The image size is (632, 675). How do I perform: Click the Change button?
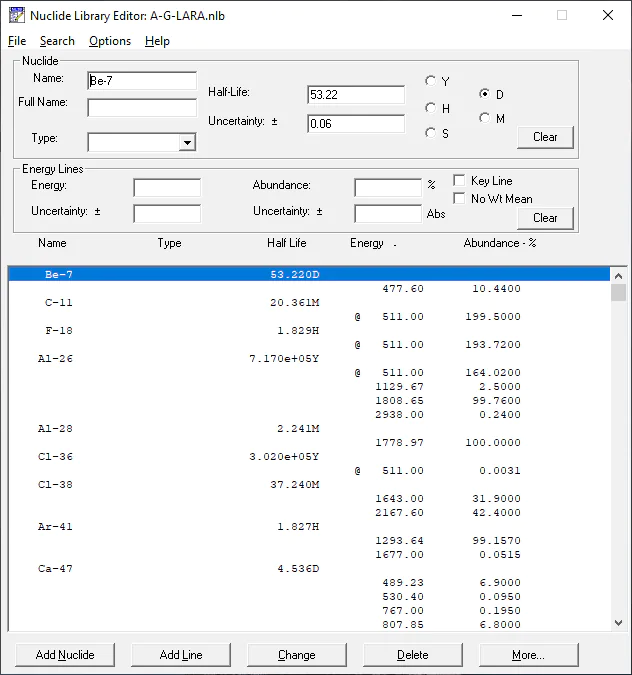(x=297, y=655)
